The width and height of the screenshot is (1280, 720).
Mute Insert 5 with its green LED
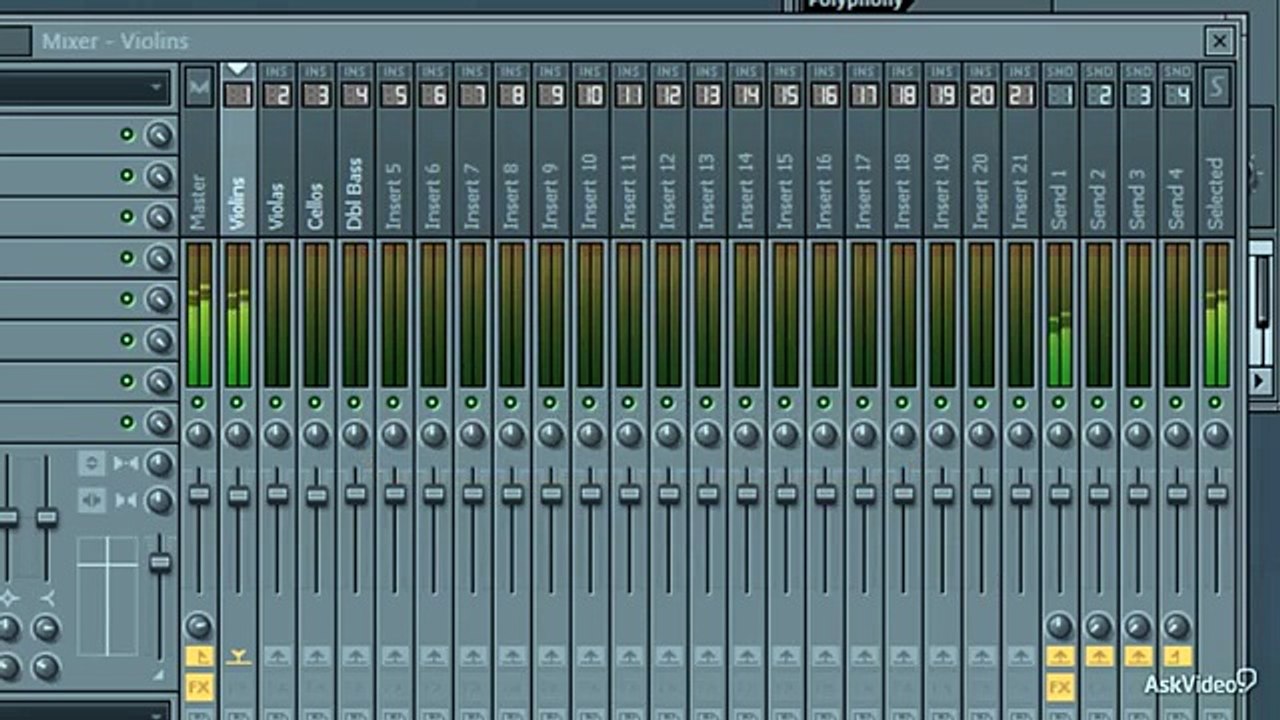point(393,402)
